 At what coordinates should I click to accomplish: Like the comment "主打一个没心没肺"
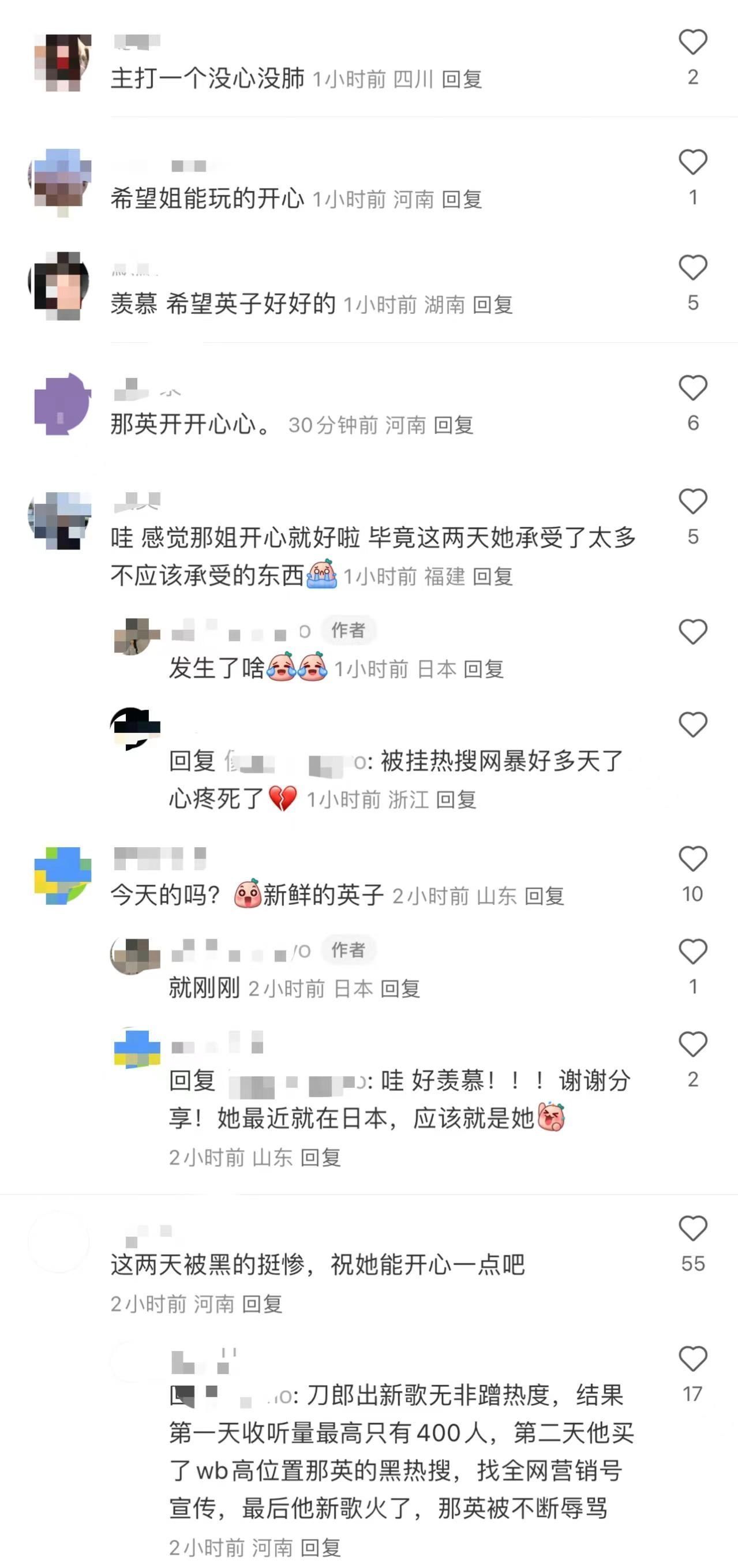tap(692, 42)
